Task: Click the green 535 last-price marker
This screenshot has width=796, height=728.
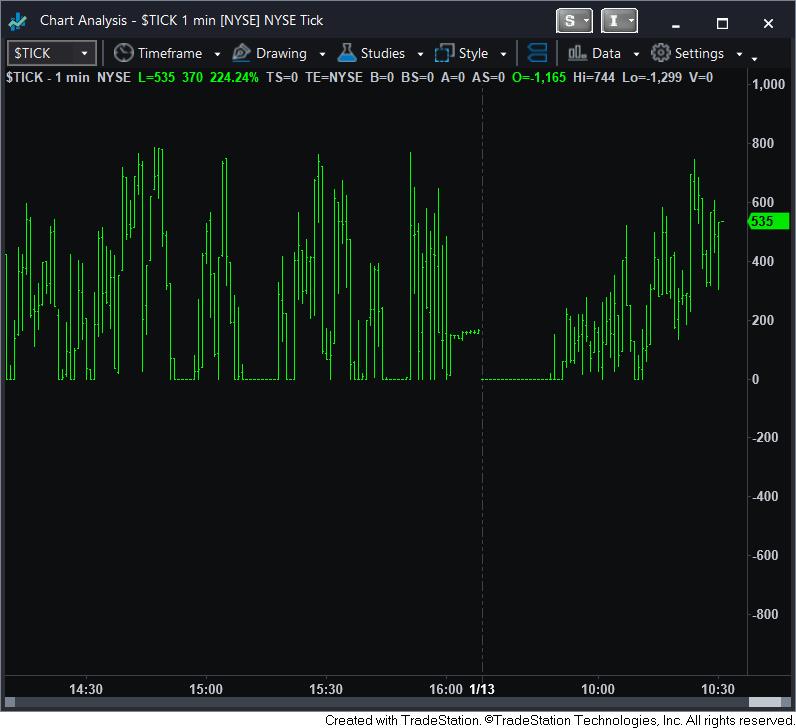Action: point(769,221)
